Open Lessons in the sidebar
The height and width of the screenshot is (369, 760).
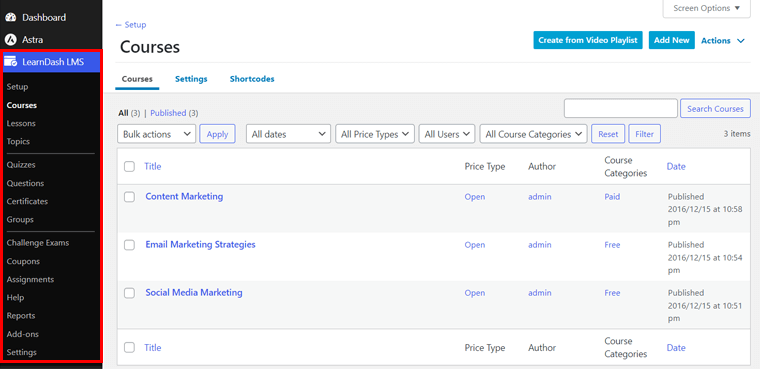coord(21,123)
